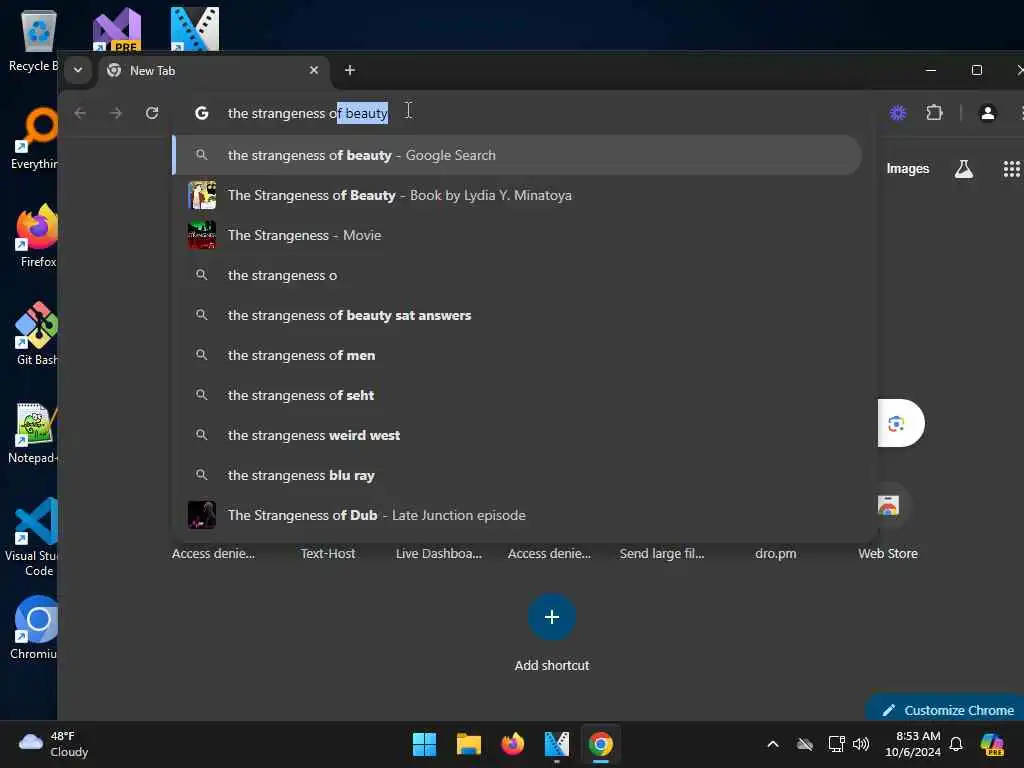The width and height of the screenshot is (1024, 768).
Task: Open the Send large fil... shortcut
Action: point(662,553)
